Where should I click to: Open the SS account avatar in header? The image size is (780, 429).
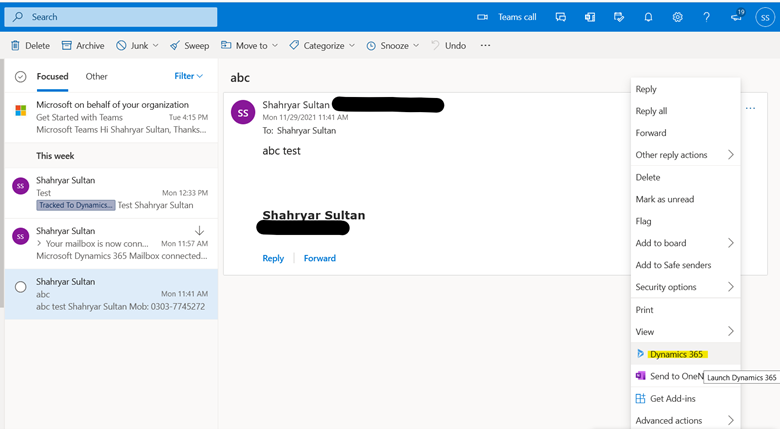[765, 17]
